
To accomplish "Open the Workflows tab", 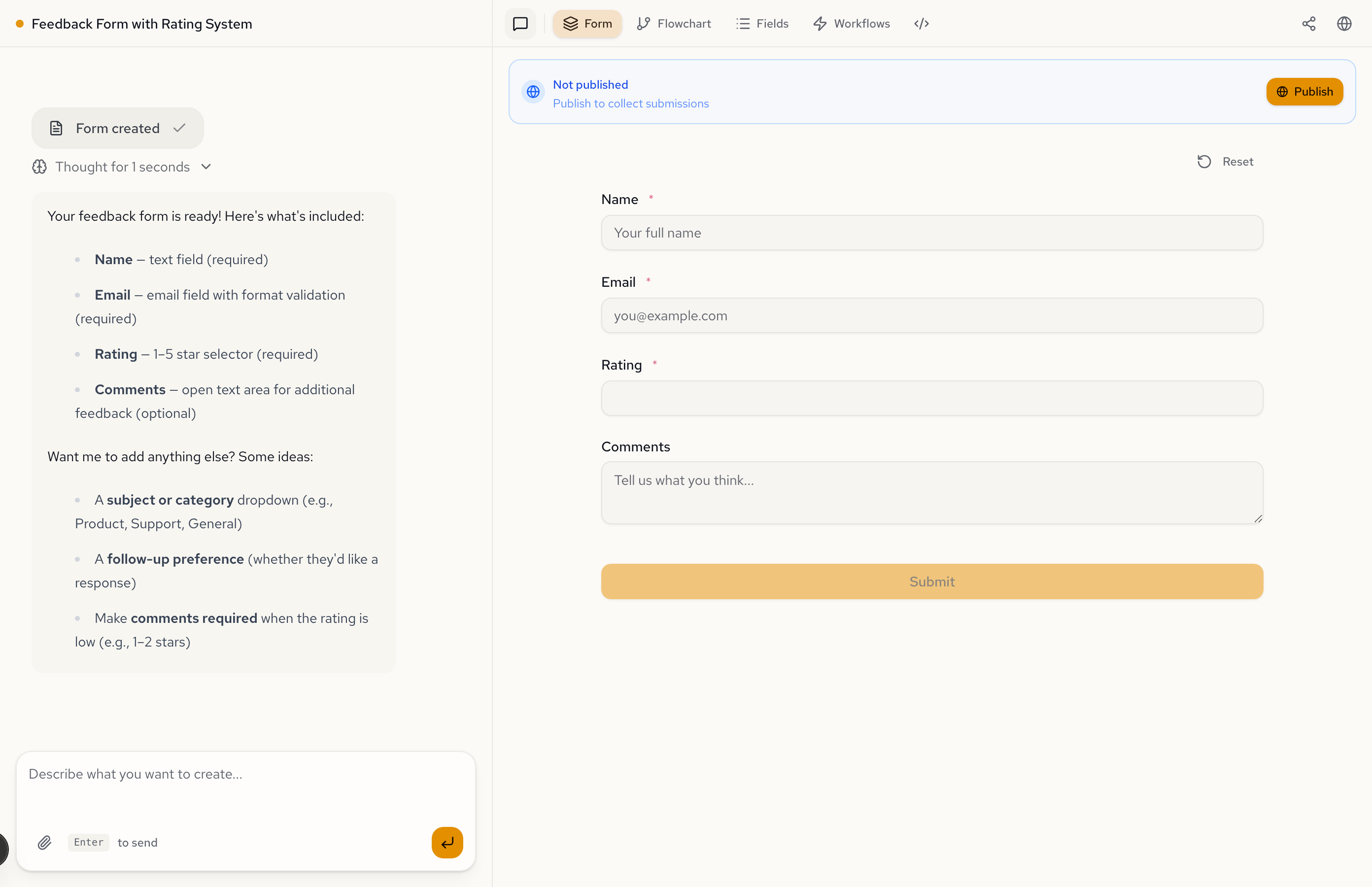I will tap(851, 24).
